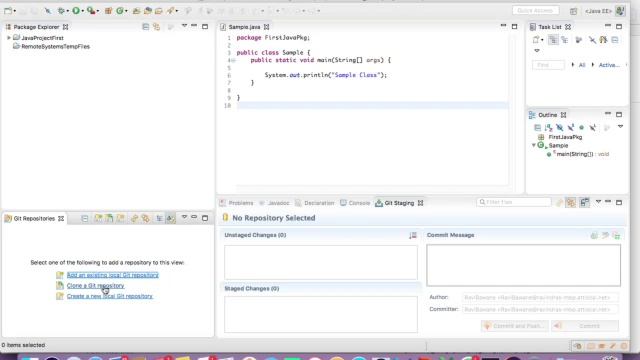Switch to the Sample.java editor tab
640x360 pixels.
244,27
